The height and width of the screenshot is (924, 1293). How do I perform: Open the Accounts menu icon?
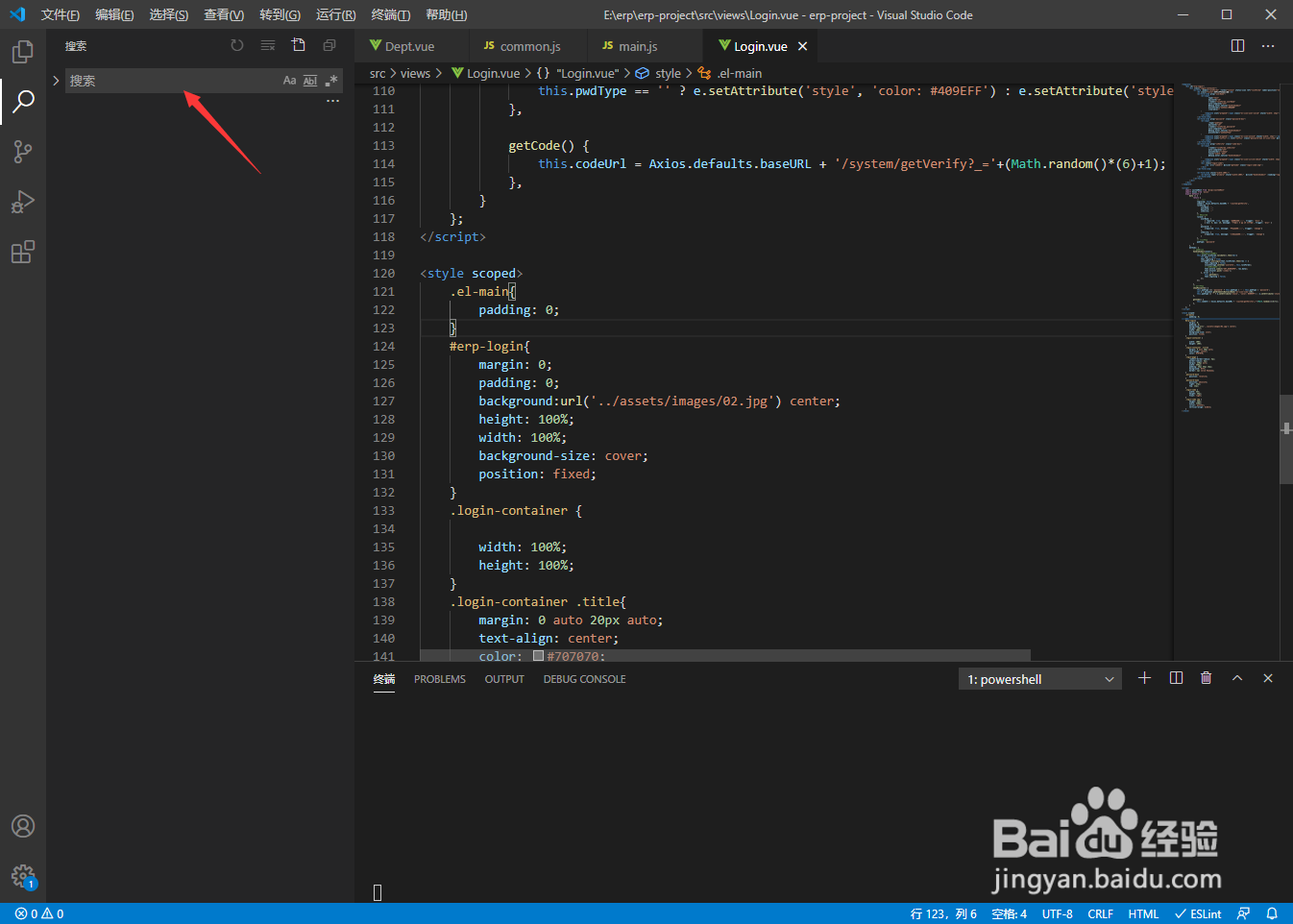23,826
